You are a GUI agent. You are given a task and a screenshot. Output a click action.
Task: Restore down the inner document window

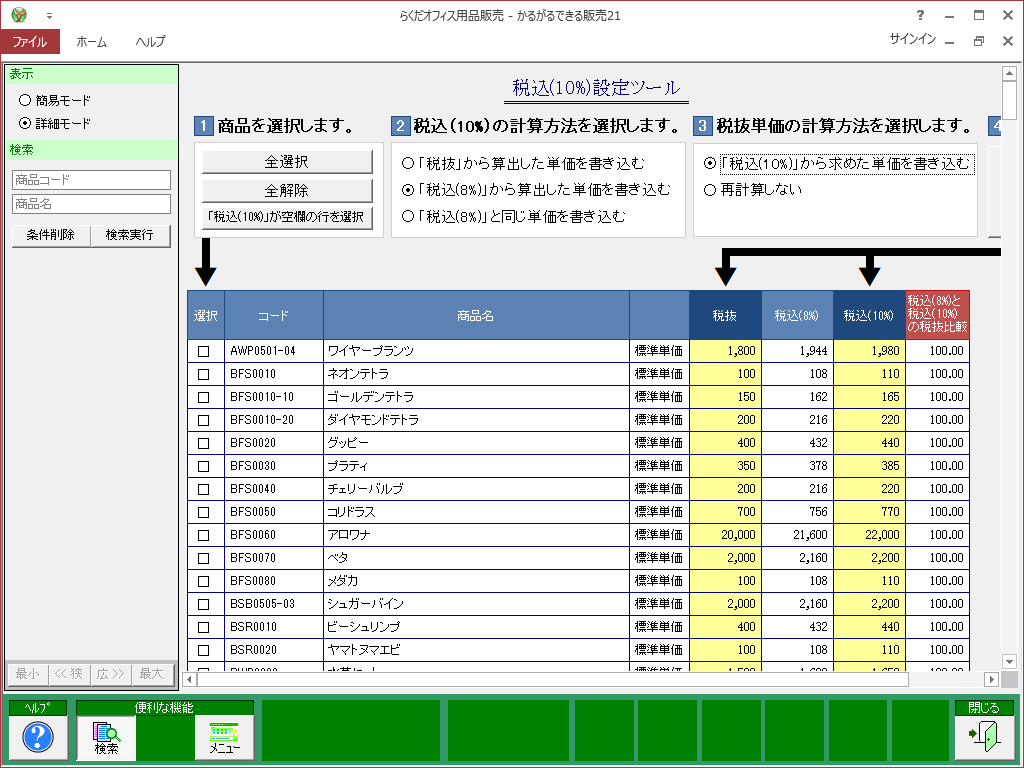[x=978, y=41]
